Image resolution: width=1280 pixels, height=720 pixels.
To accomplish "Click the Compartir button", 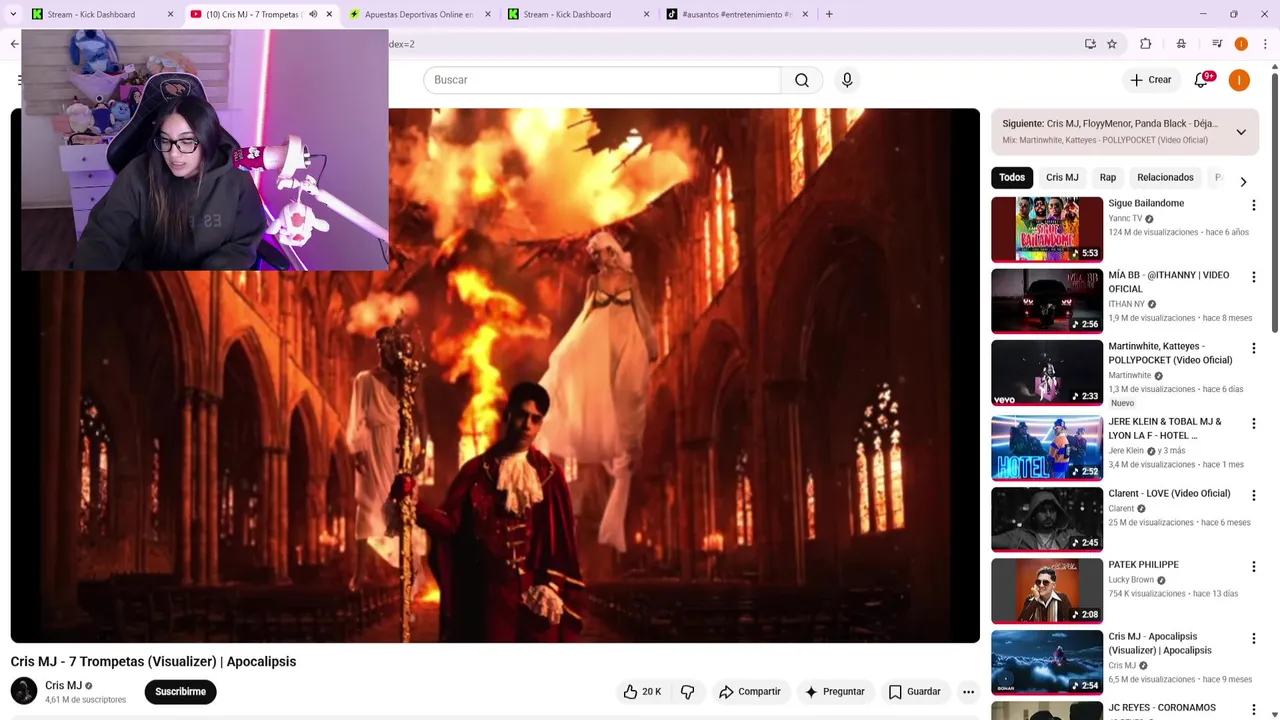I will coord(749,692).
